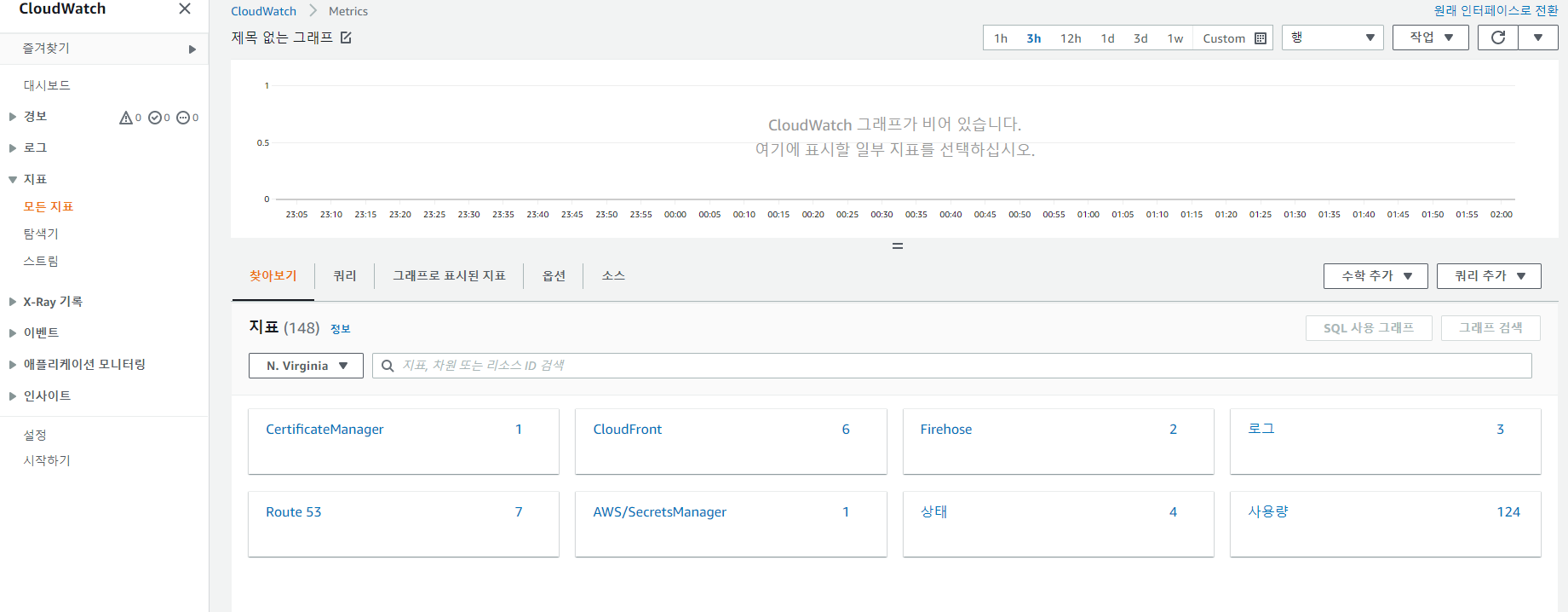Select the 3h time range

click(1034, 38)
